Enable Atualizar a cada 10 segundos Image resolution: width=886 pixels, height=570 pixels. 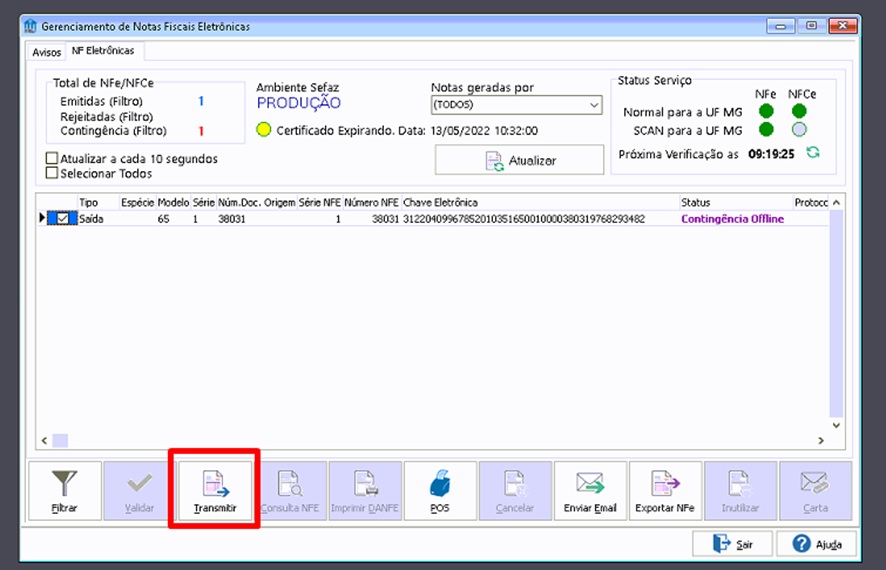52,158
